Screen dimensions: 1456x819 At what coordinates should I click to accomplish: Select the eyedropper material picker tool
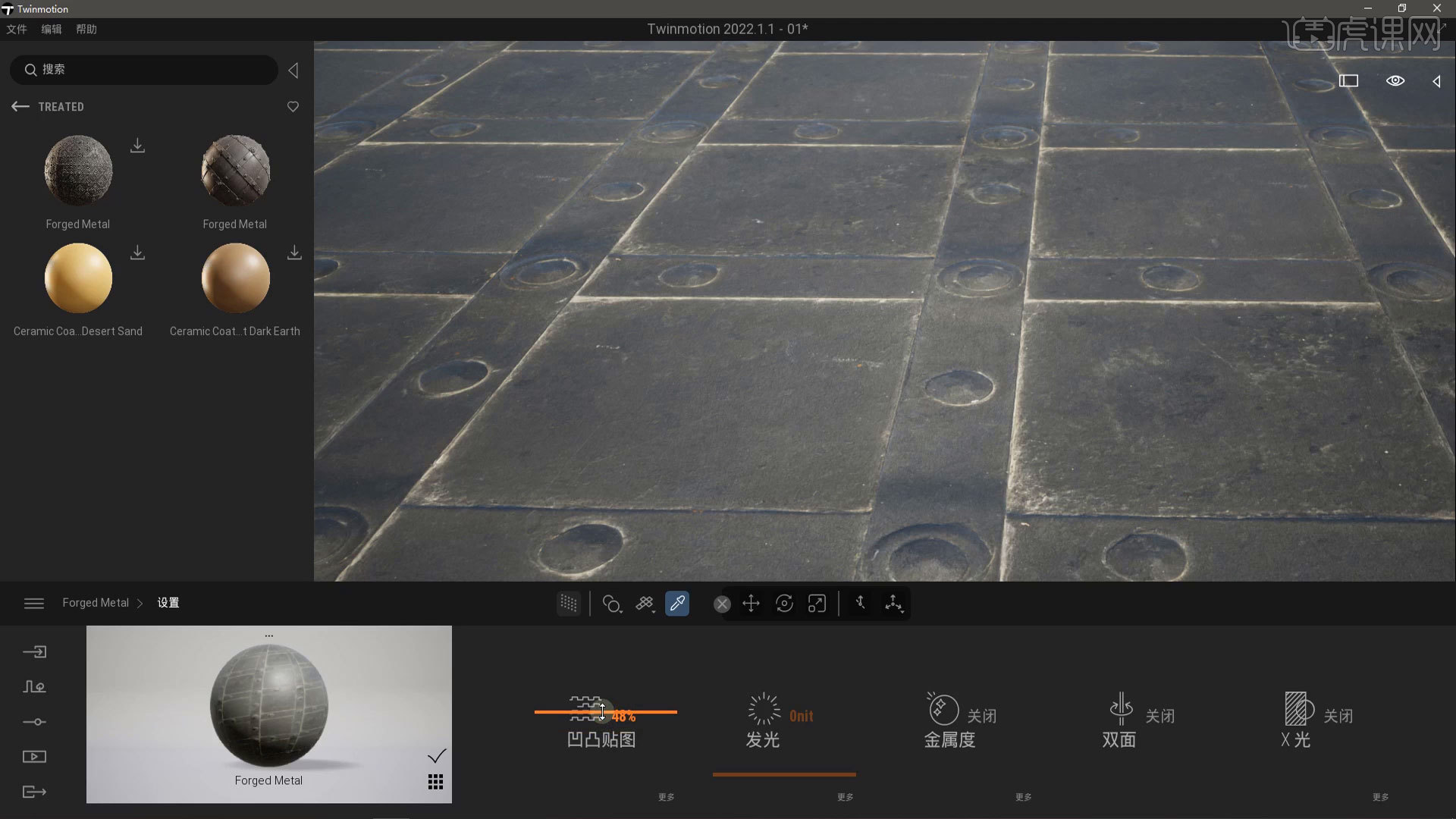coord(677,603)
